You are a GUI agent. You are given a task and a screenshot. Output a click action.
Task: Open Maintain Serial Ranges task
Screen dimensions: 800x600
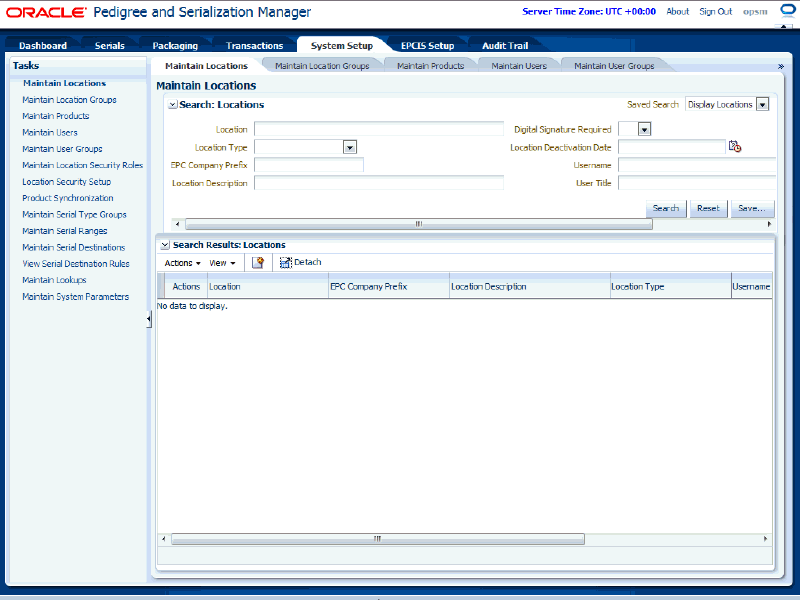click(x=65, y=231)
